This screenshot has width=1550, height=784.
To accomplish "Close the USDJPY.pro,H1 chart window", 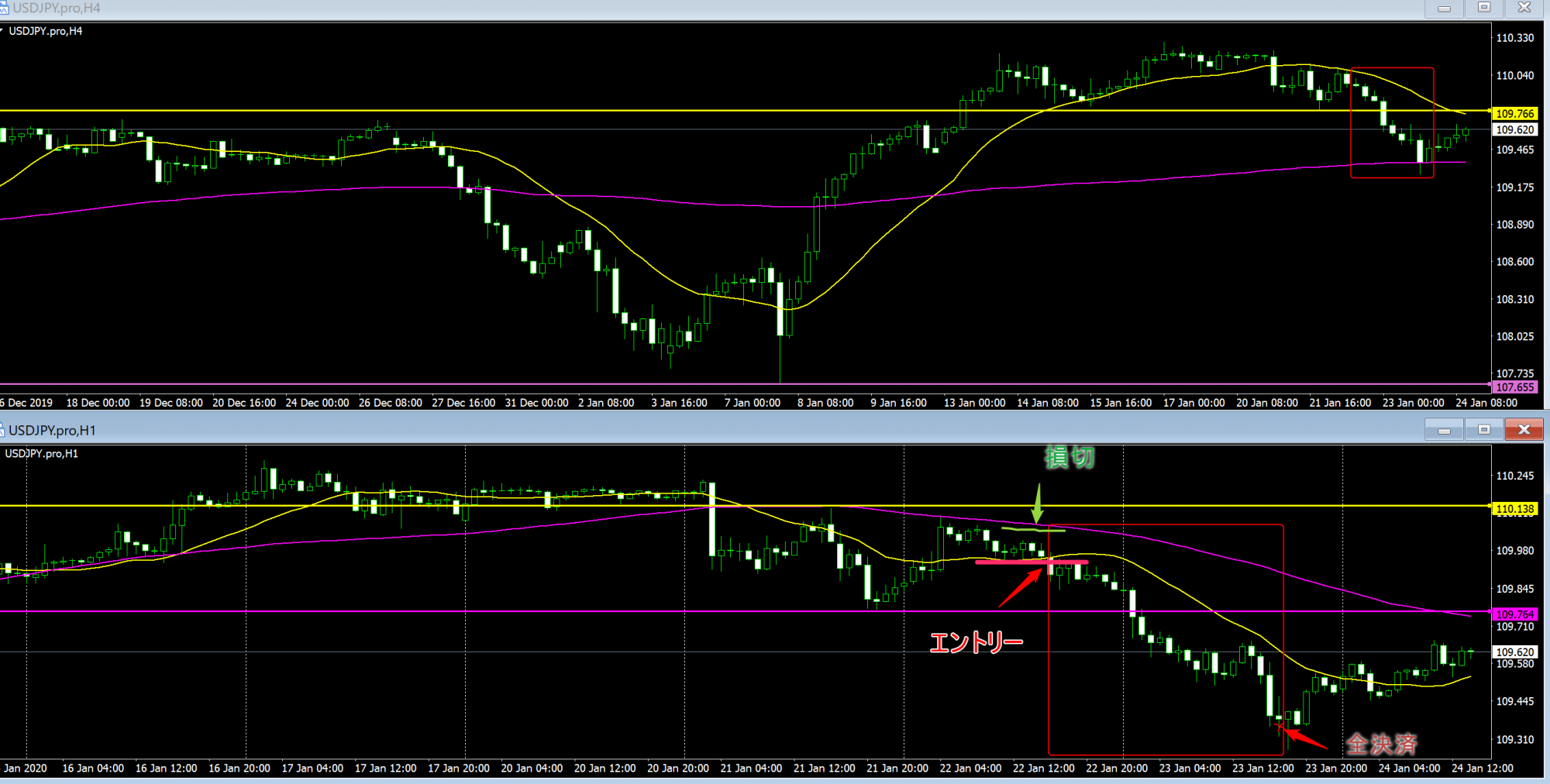I will 1524,429.
